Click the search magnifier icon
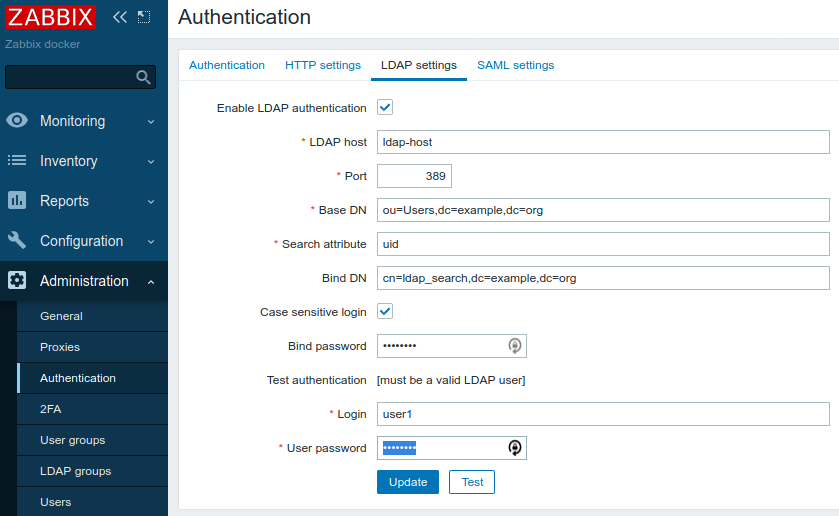The width and height of the screenshot is (839, 516). tap(143, 77)
